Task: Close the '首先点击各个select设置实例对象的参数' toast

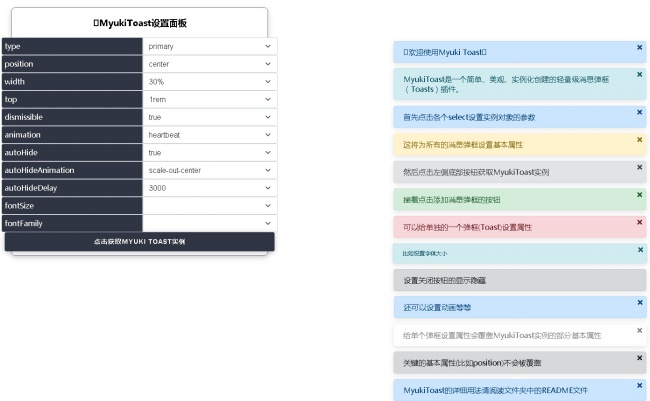Action: coord(639,112)
